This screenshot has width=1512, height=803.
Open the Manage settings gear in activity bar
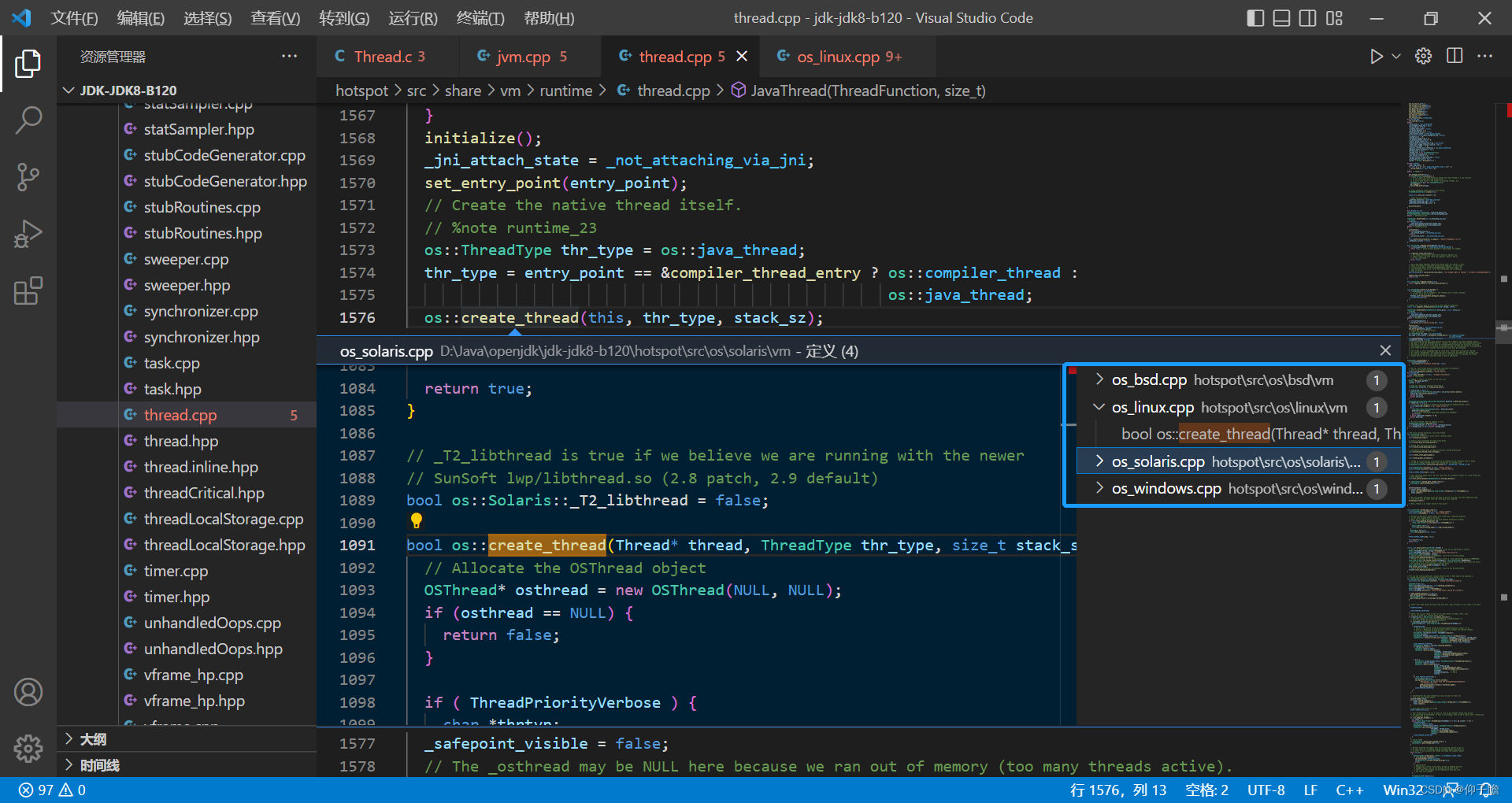[x=28, y=748]
